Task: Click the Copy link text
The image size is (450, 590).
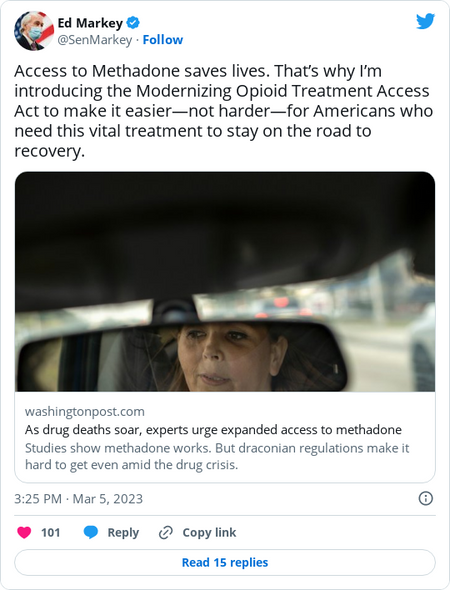Action: tap(209, 532)
